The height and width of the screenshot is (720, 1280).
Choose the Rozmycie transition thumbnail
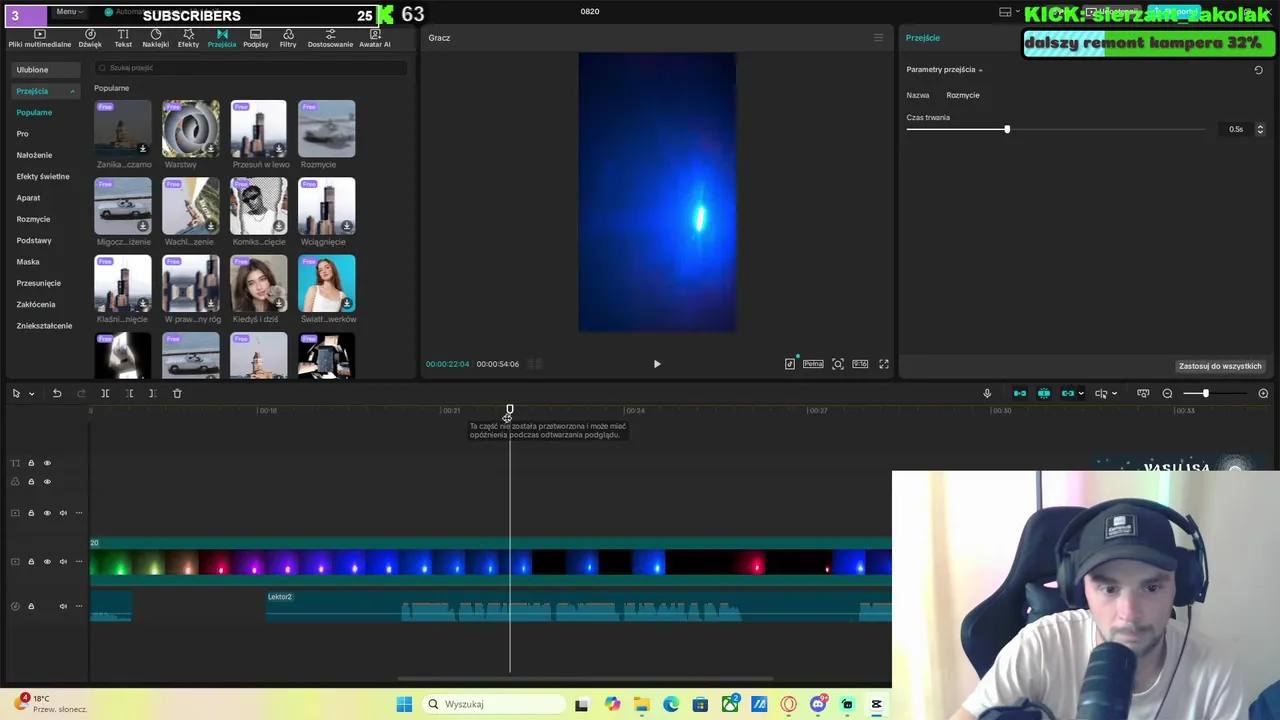[326, 128]
